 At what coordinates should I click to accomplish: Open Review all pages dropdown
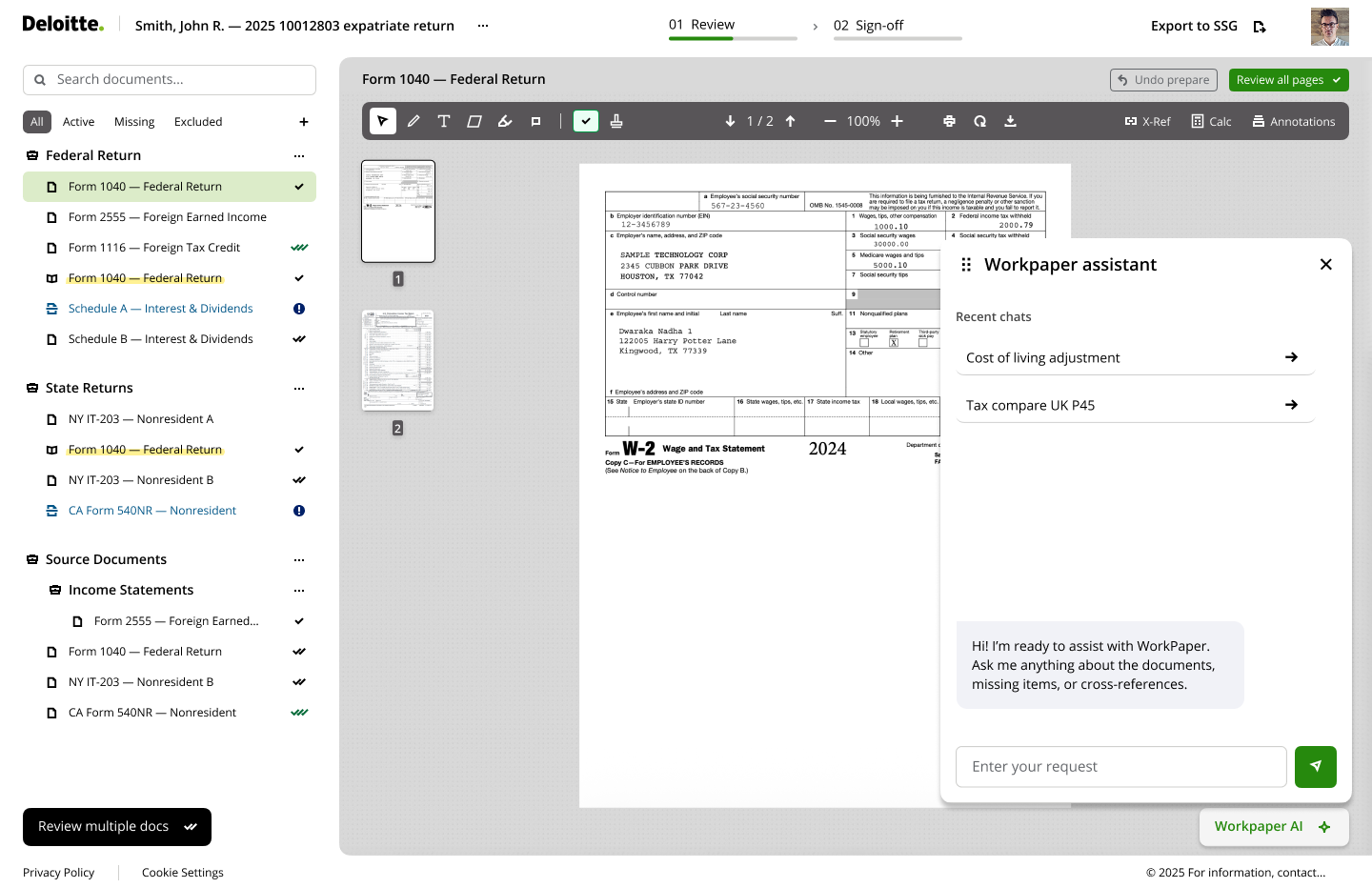1288,80
